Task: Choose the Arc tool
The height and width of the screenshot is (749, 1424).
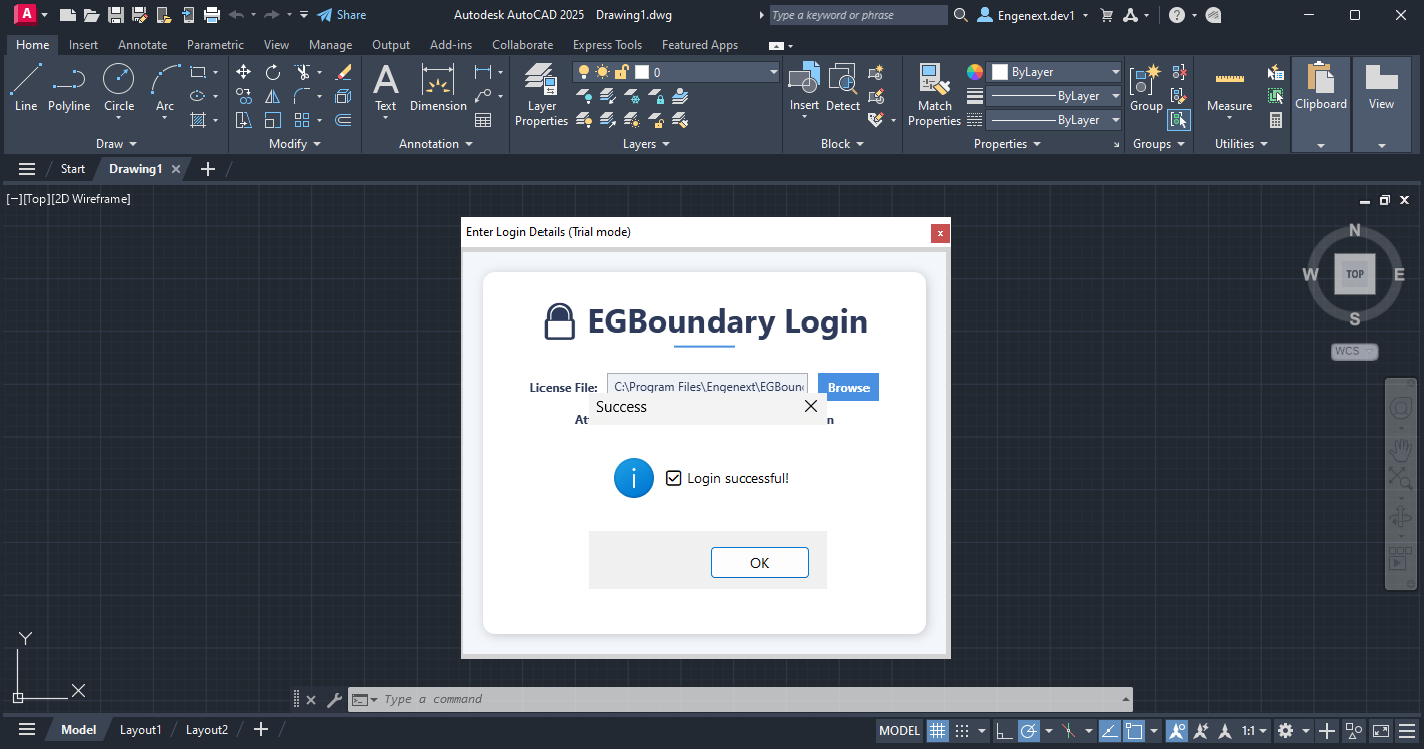Action: 165,88
